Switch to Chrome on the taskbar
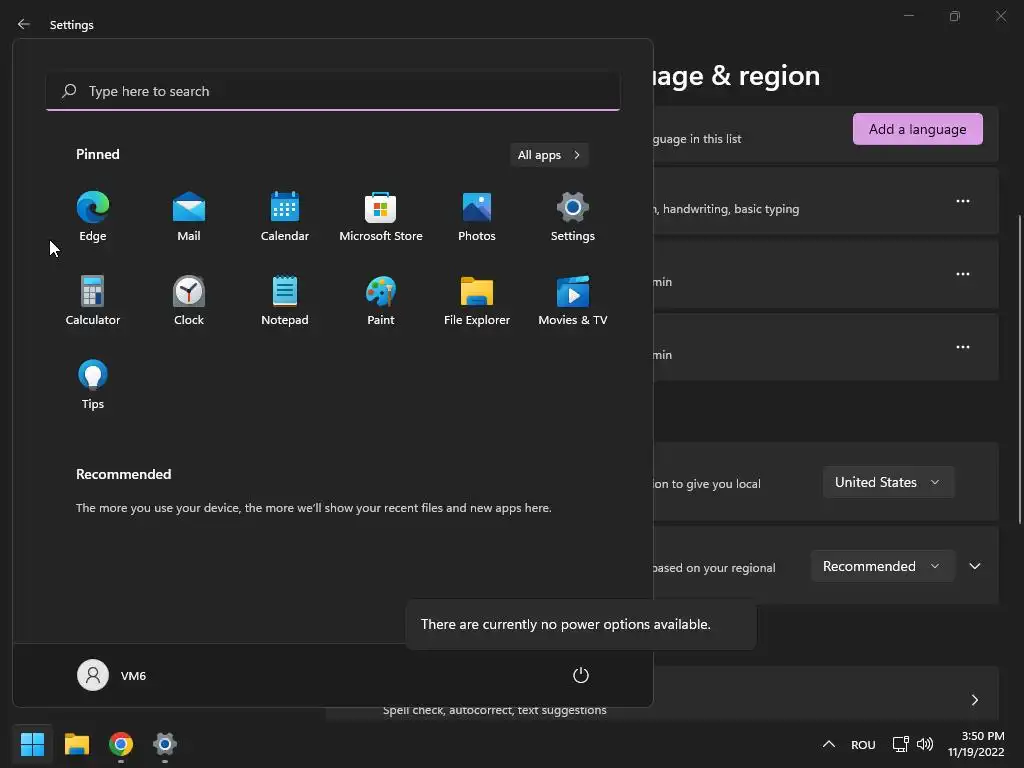Screen dimensions: 1024x768 [121, 744]
